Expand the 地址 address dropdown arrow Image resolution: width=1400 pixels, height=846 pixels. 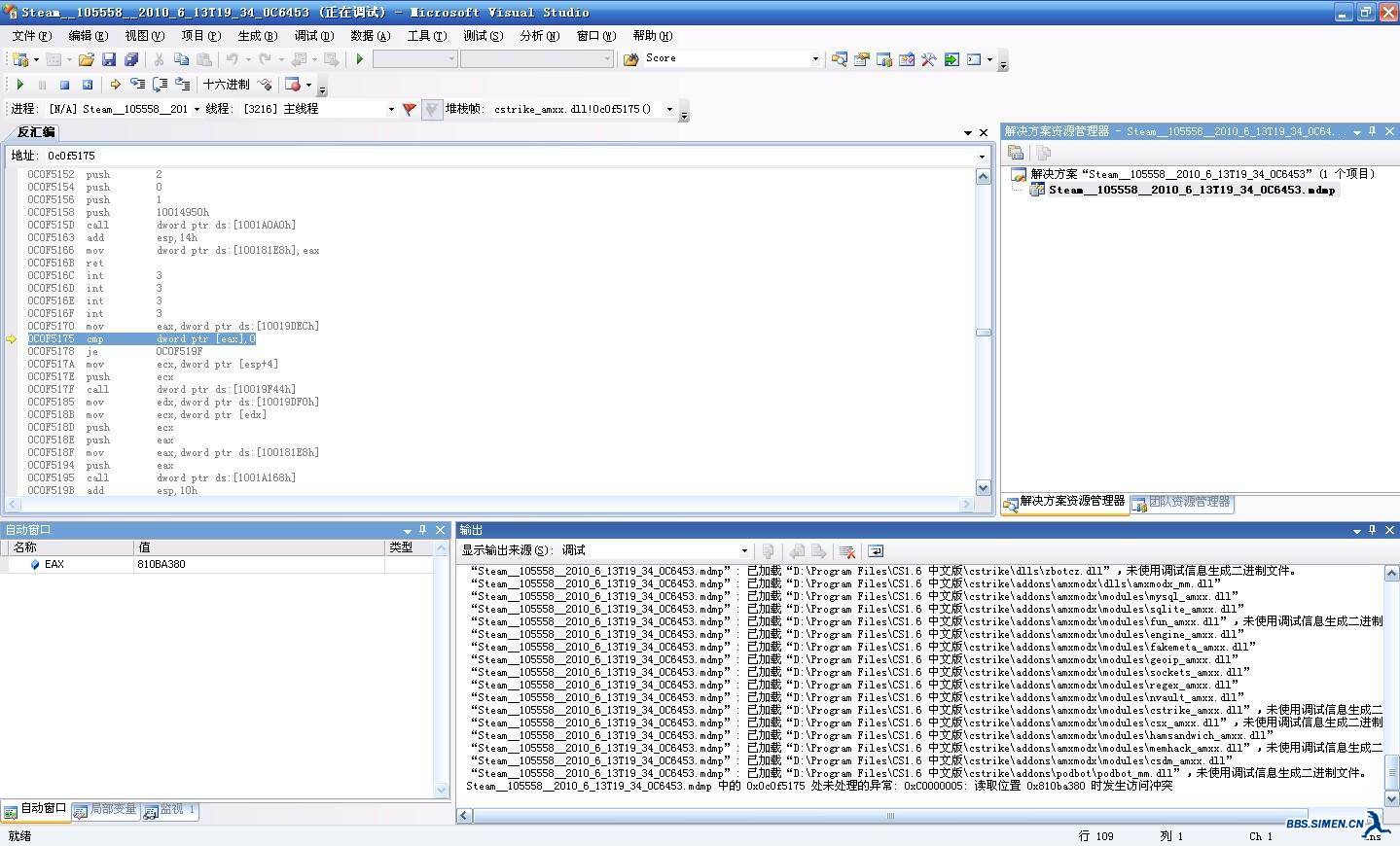pyautogui.click(x=981, y=157)
